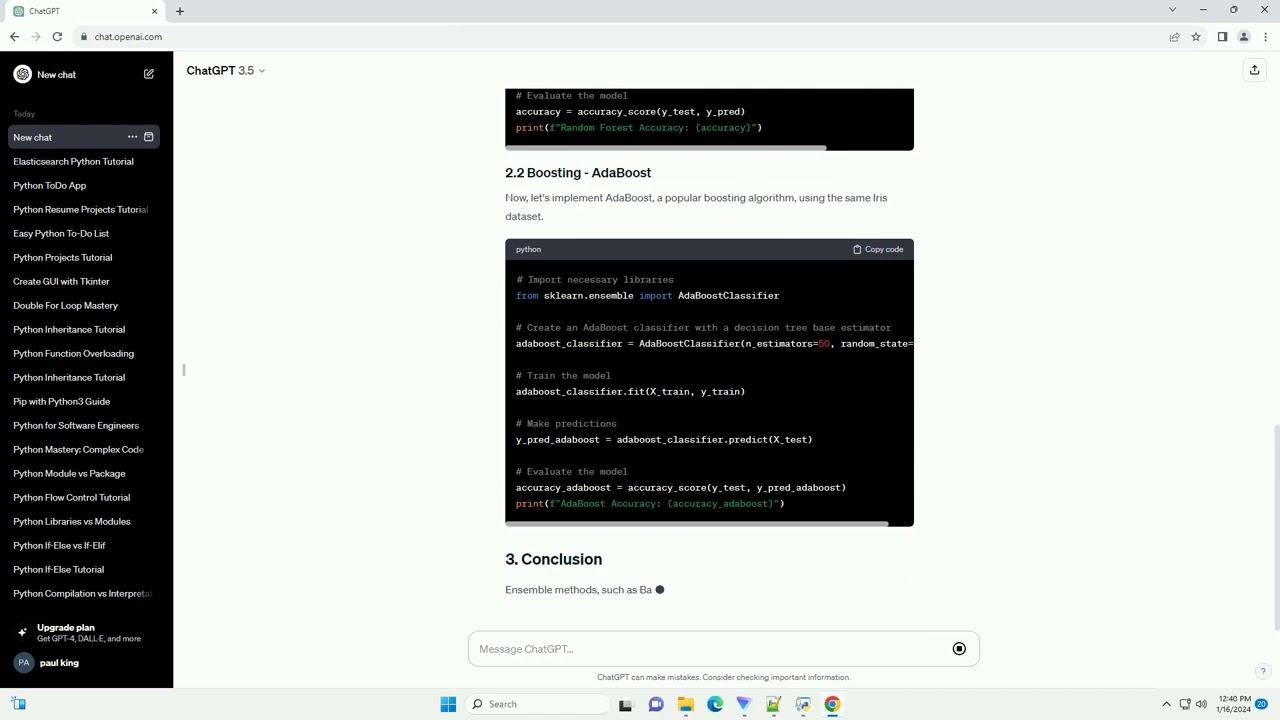Click the page vertical scrollbar
This screenshot has width=1280, height=720.
tap(1275, 527)
